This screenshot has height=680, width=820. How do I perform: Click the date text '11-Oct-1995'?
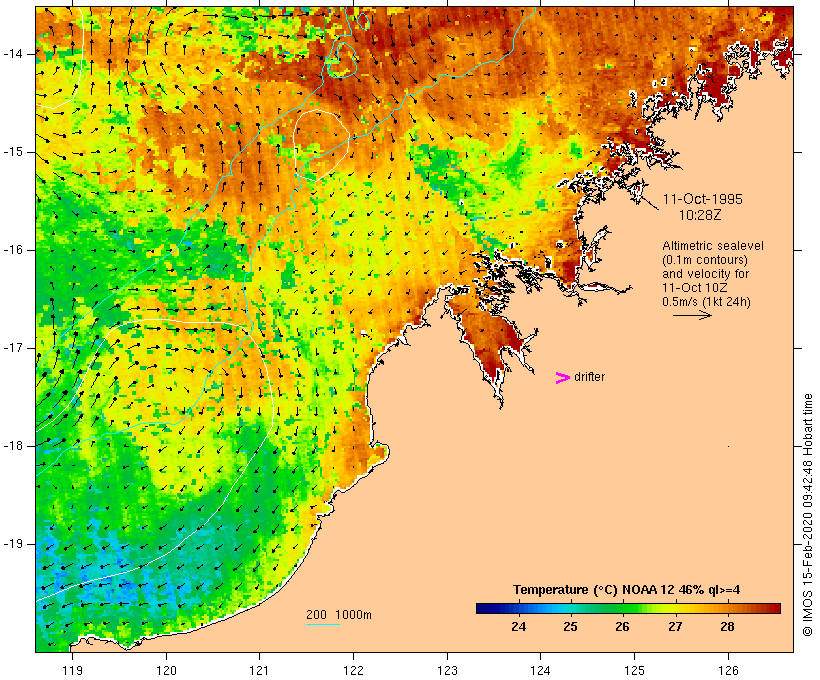coord(703,199)
